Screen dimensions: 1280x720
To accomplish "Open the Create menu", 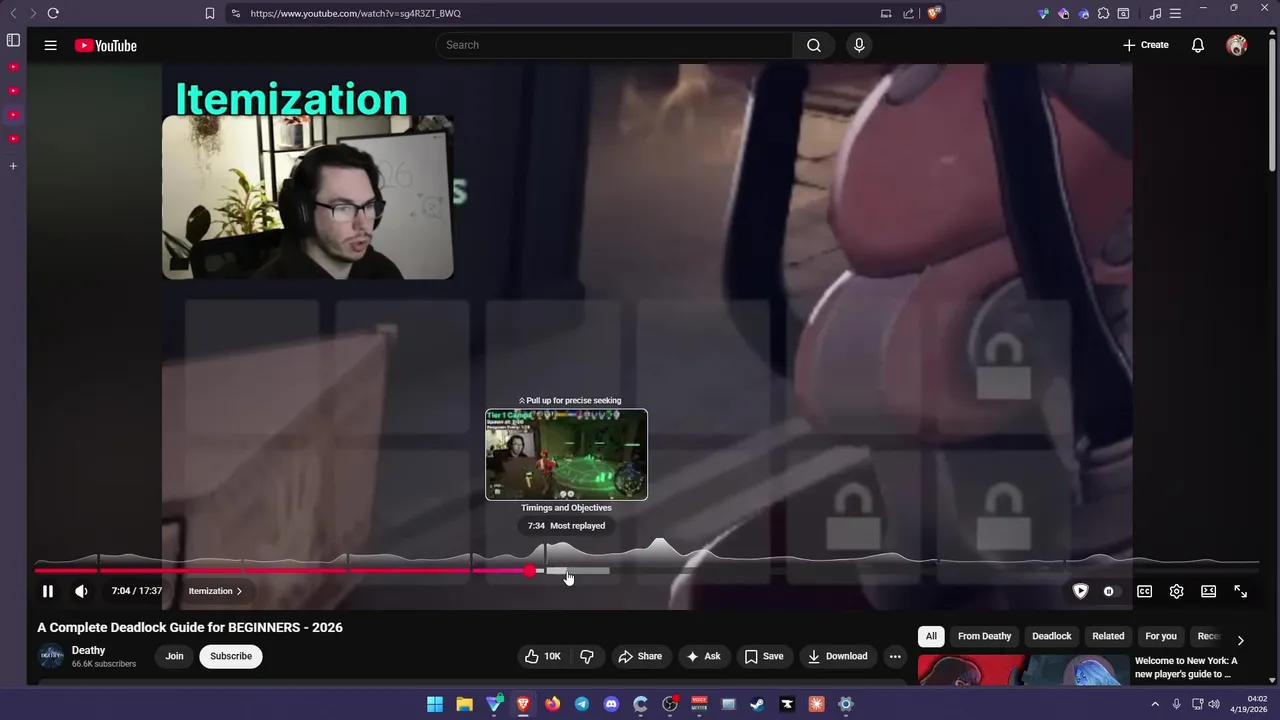I will (x=1145, y=45).
